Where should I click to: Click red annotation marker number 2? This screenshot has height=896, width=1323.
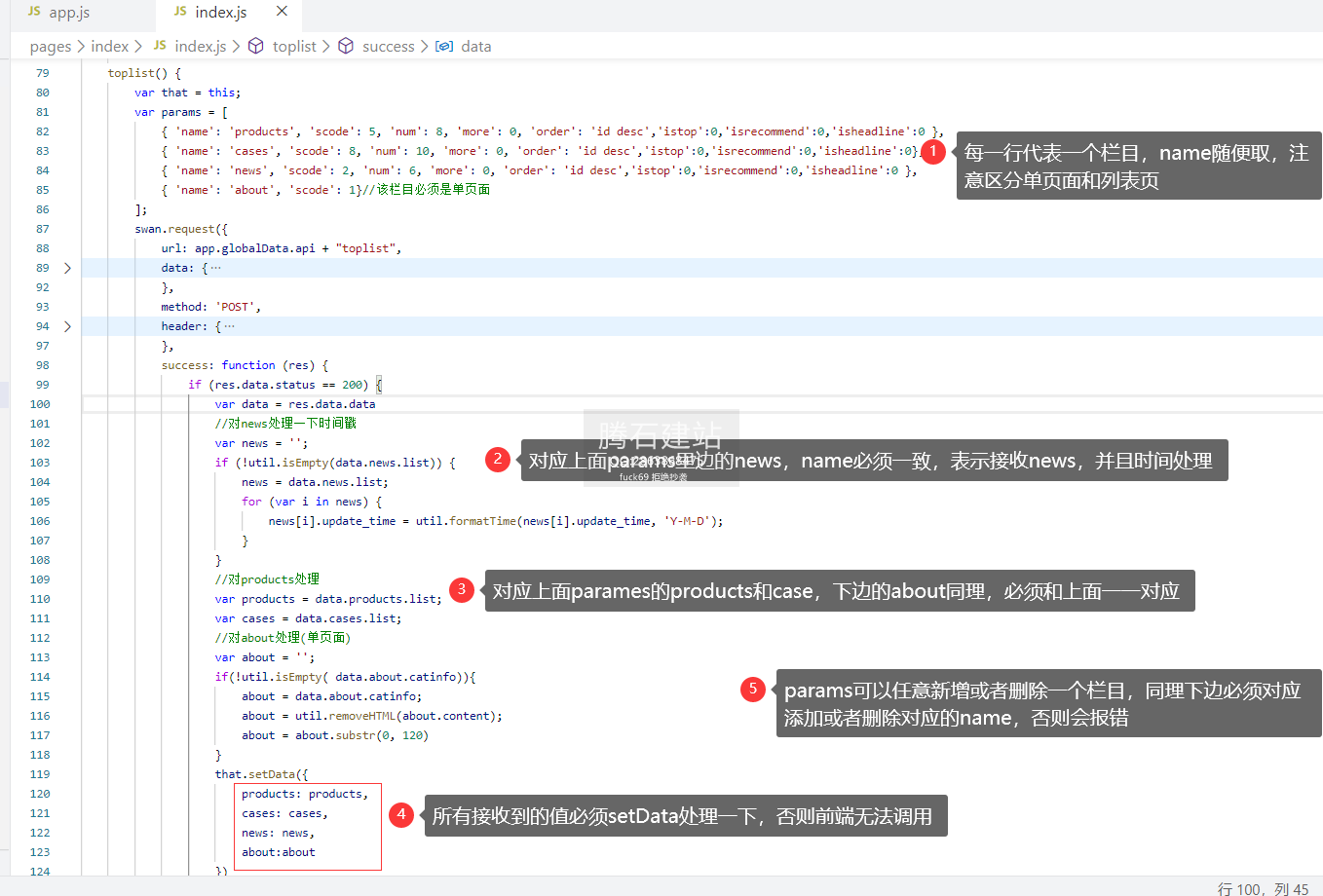pyautogui.click(x=498, y=459)
